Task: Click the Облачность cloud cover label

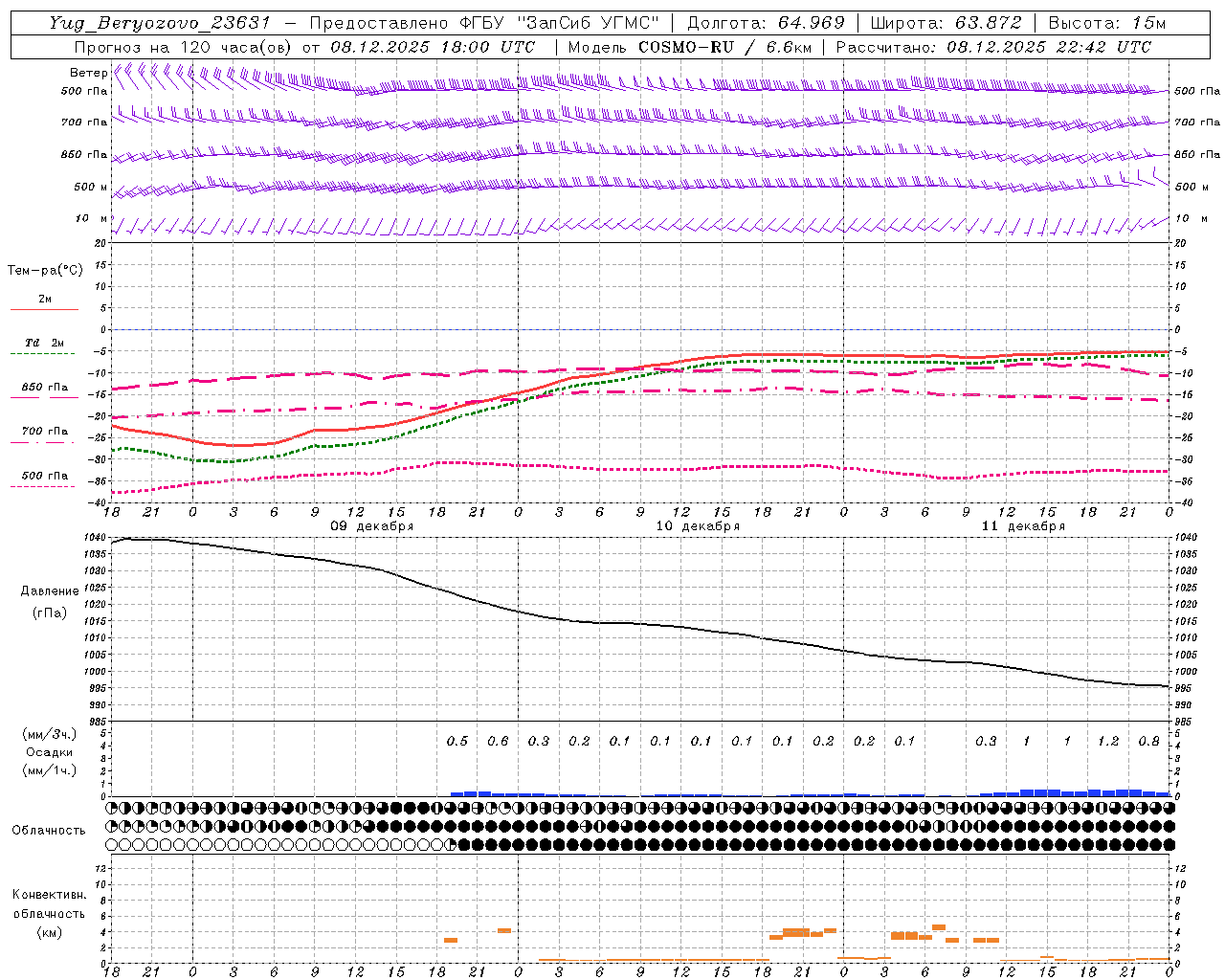Action: pos(49,830)
